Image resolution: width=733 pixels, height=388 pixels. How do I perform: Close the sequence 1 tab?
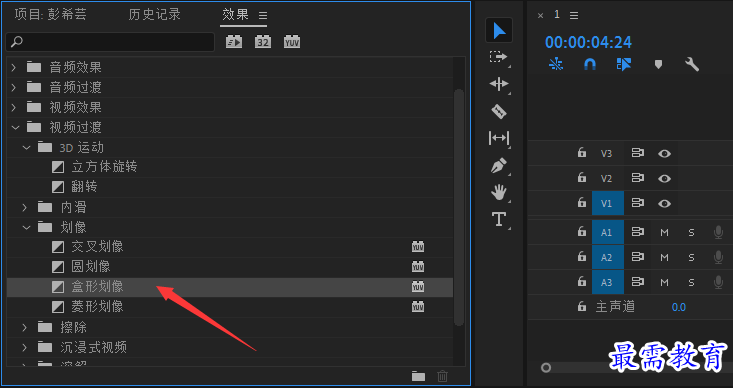point(540,16)
